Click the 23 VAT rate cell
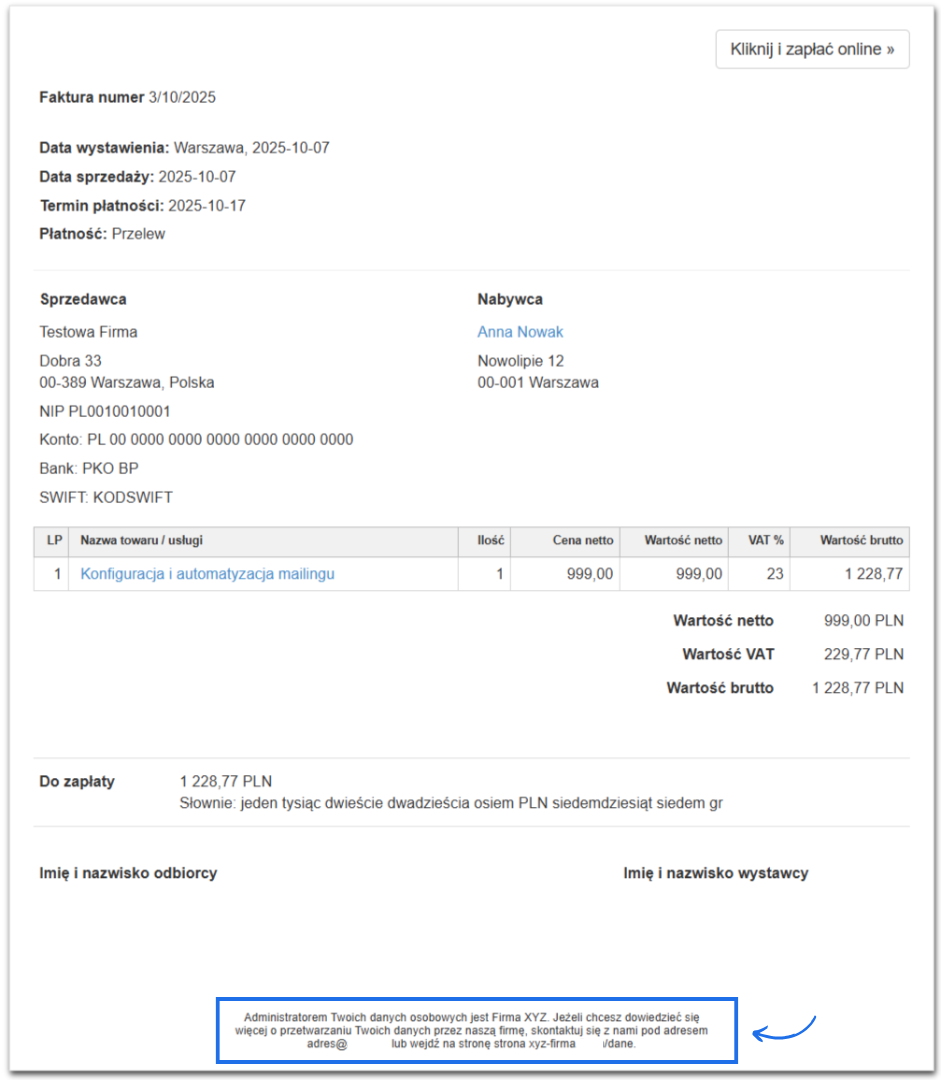Viewport: 948px width, 1080px height. tap(774, 574)
